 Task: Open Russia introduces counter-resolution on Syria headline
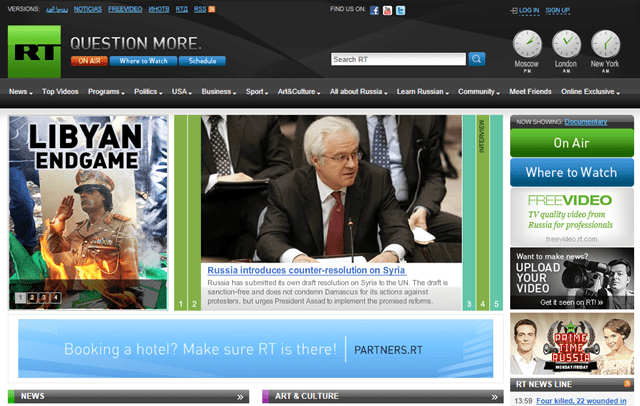coord(306,270)
